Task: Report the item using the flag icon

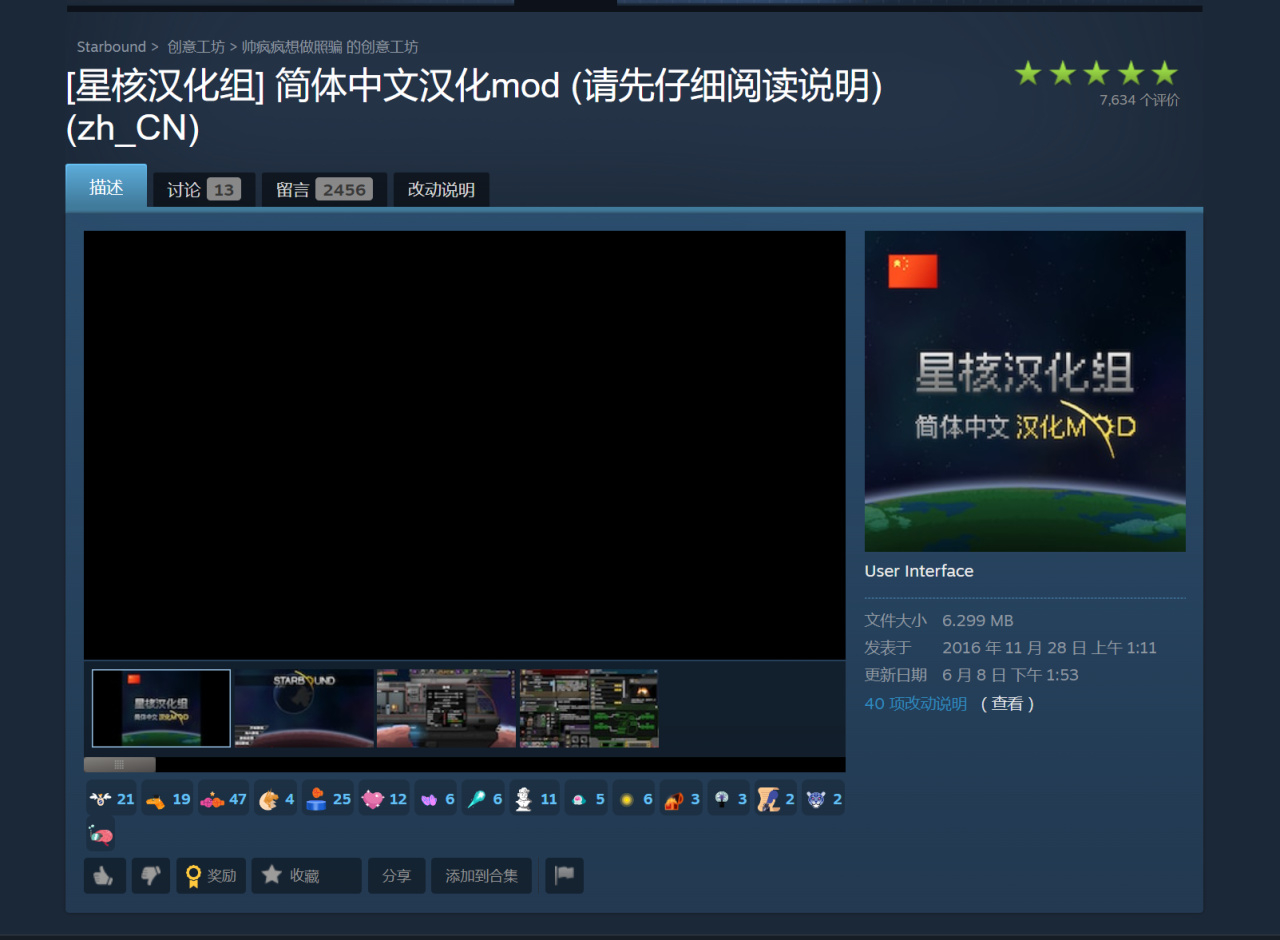Action: (564, 876)
